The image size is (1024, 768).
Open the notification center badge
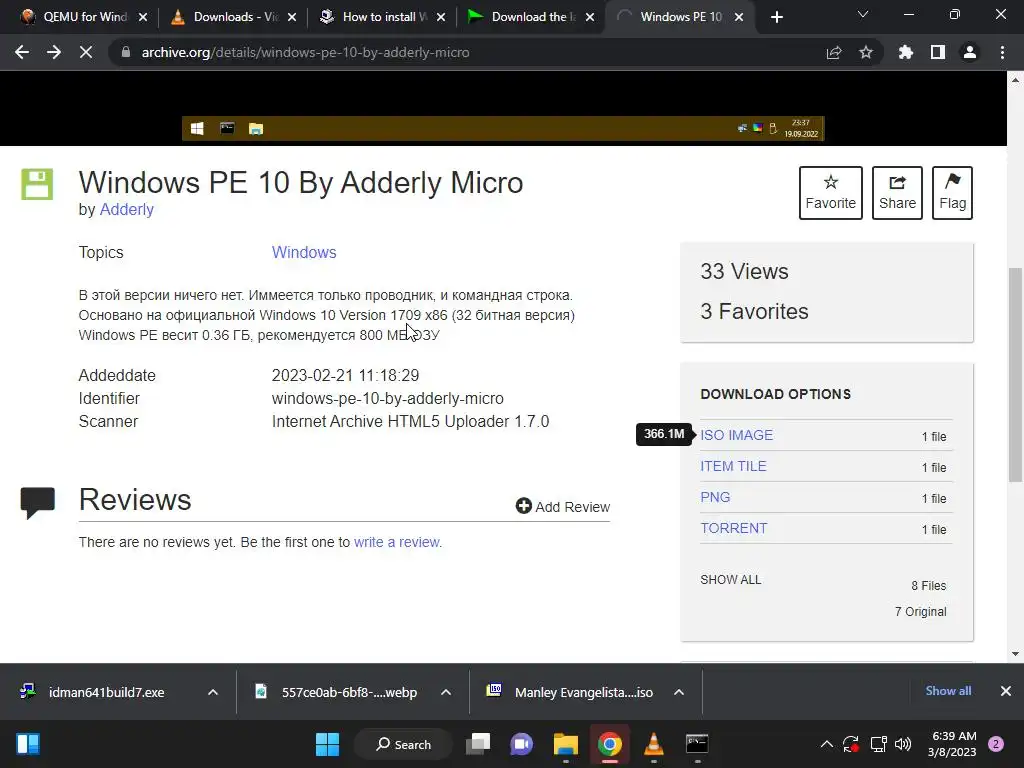pos(996,744)
